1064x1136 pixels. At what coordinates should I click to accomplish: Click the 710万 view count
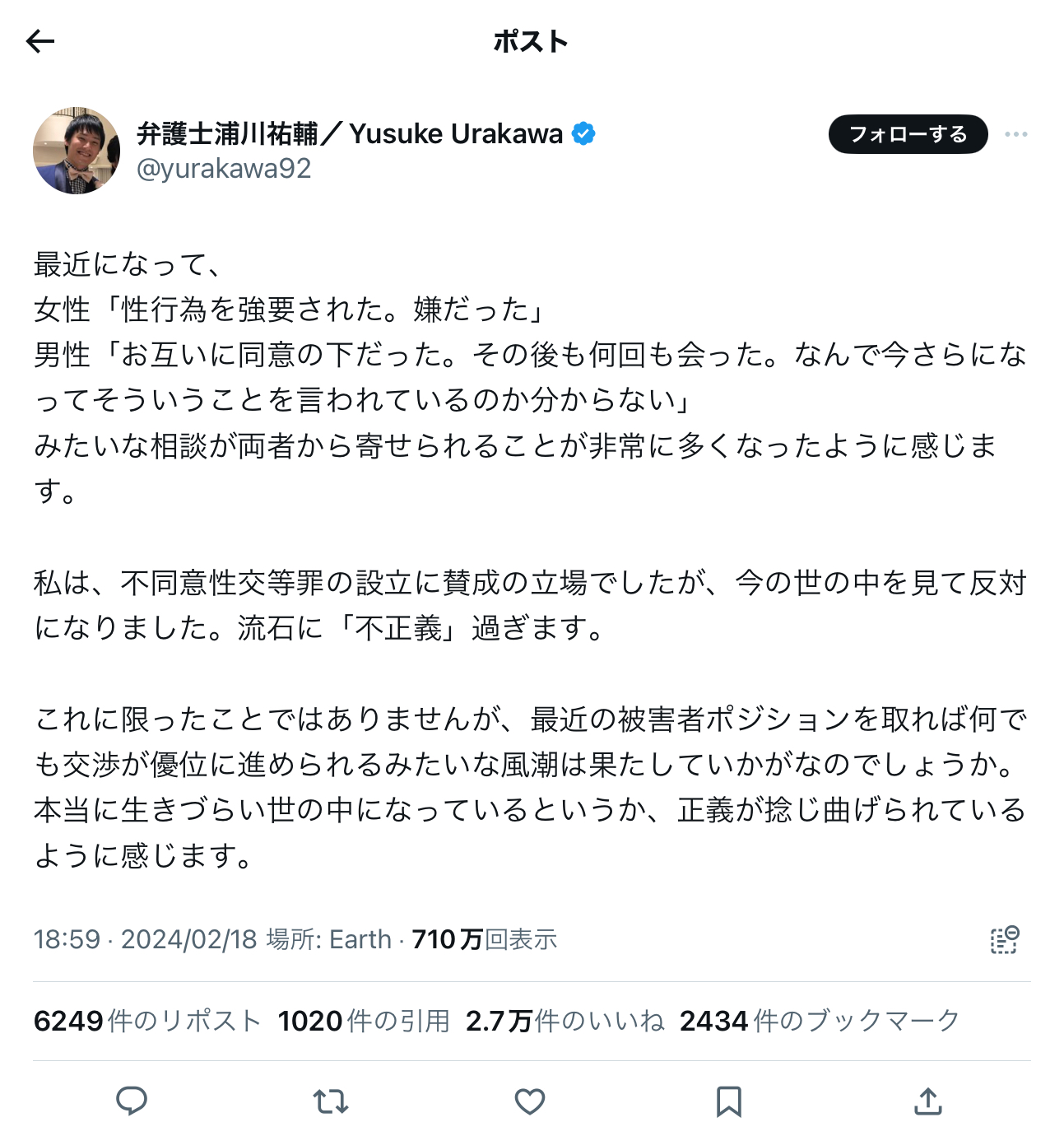point(485,939)
